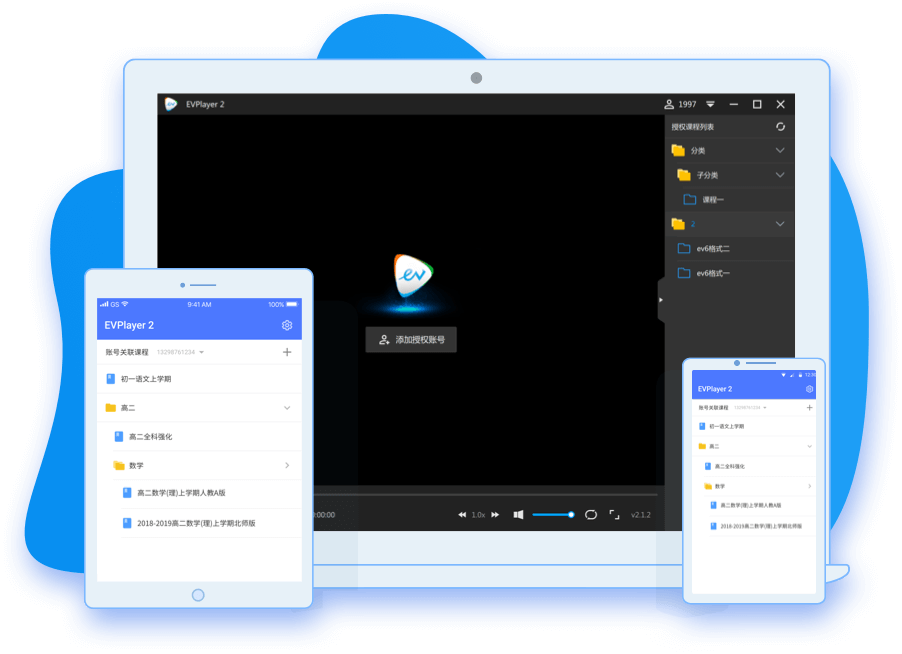Click the volume speaker icon

coord(519,514)
